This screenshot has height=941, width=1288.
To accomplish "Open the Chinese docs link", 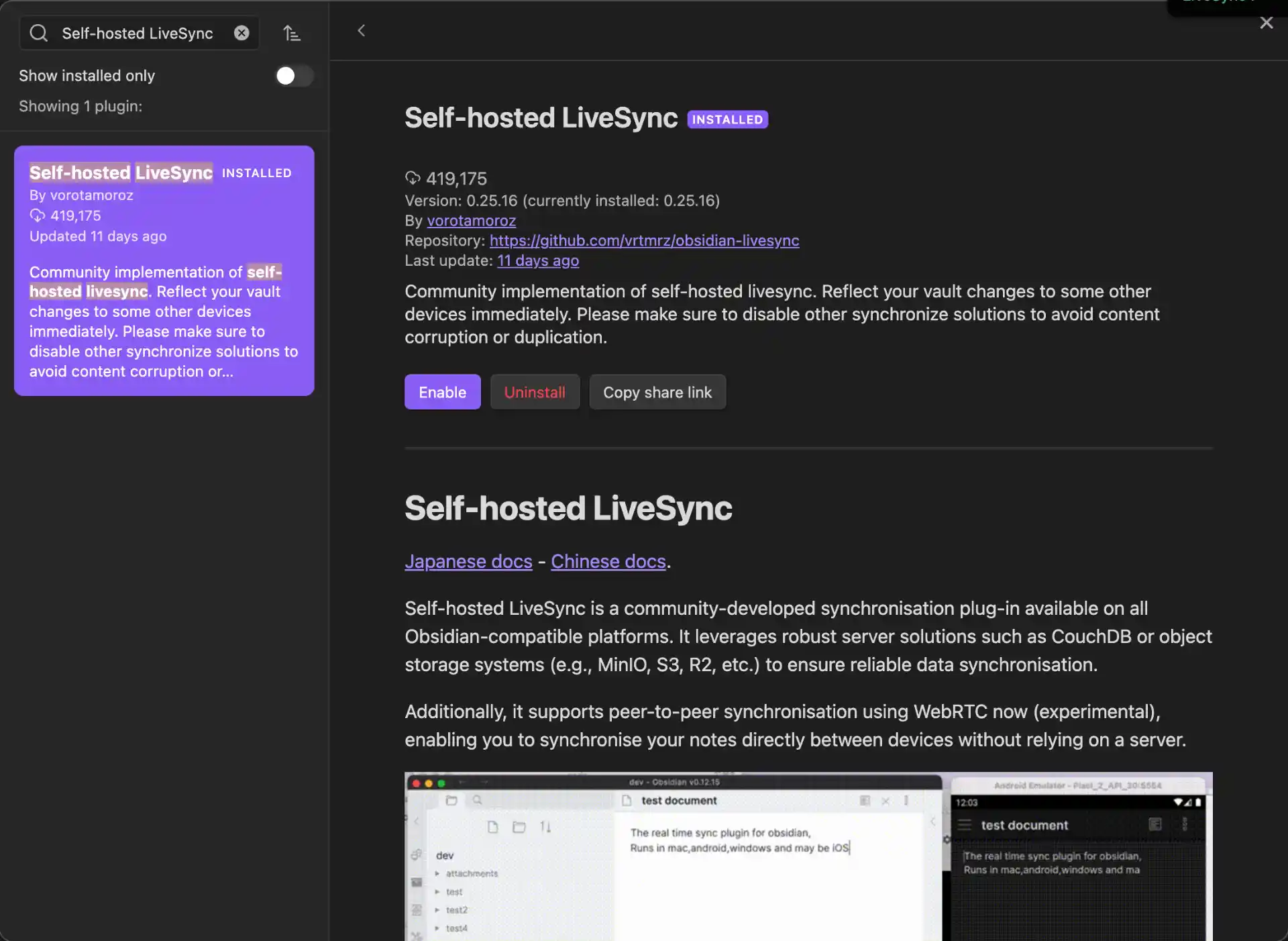I will click(608, 561).
